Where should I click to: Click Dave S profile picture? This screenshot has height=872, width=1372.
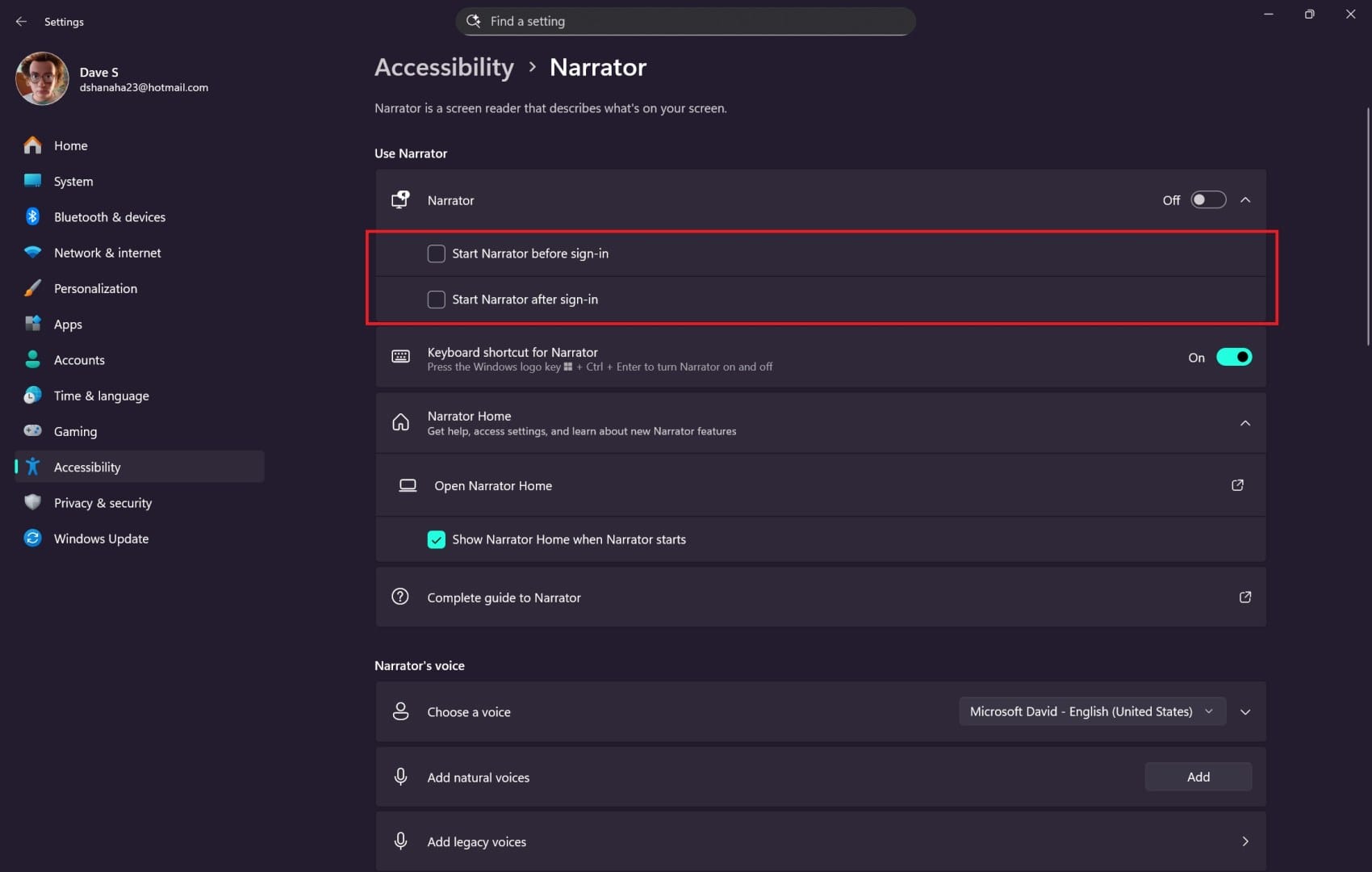[41, 78]
